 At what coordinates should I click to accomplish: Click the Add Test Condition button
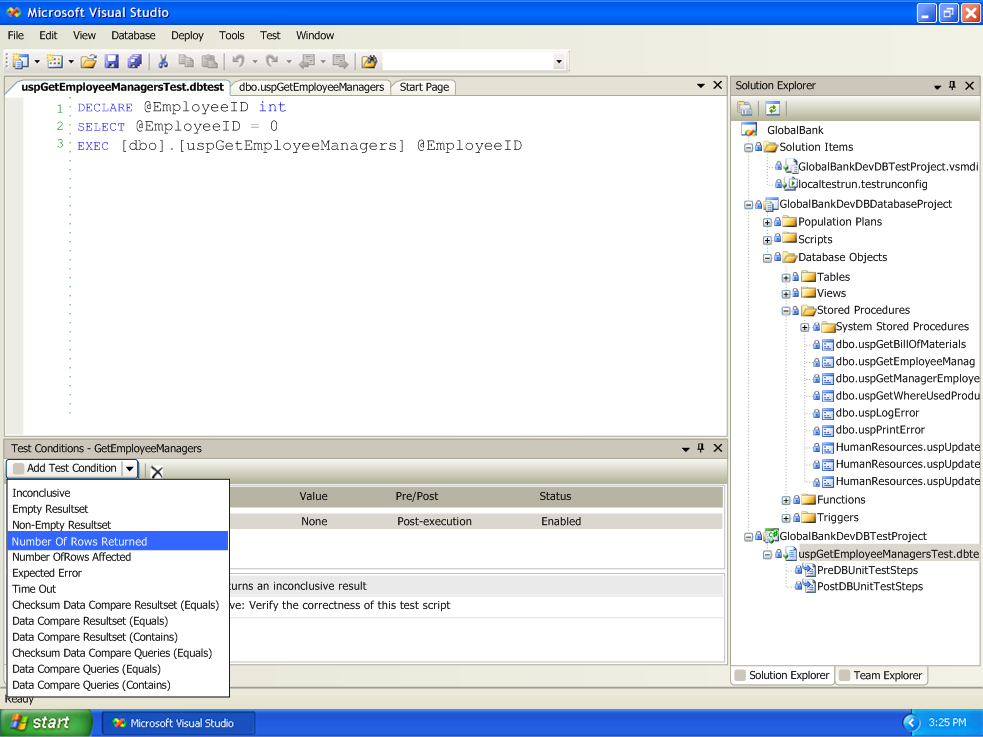(65, 468)
